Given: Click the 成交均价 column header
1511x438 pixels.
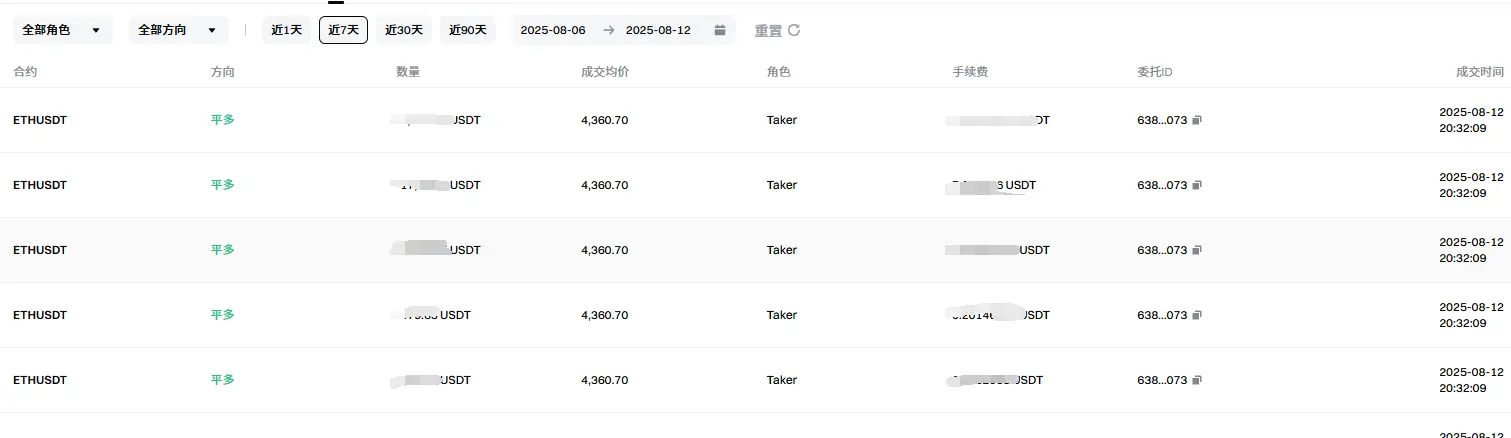Looking at the screenshot, I should [x=605, y=72].
